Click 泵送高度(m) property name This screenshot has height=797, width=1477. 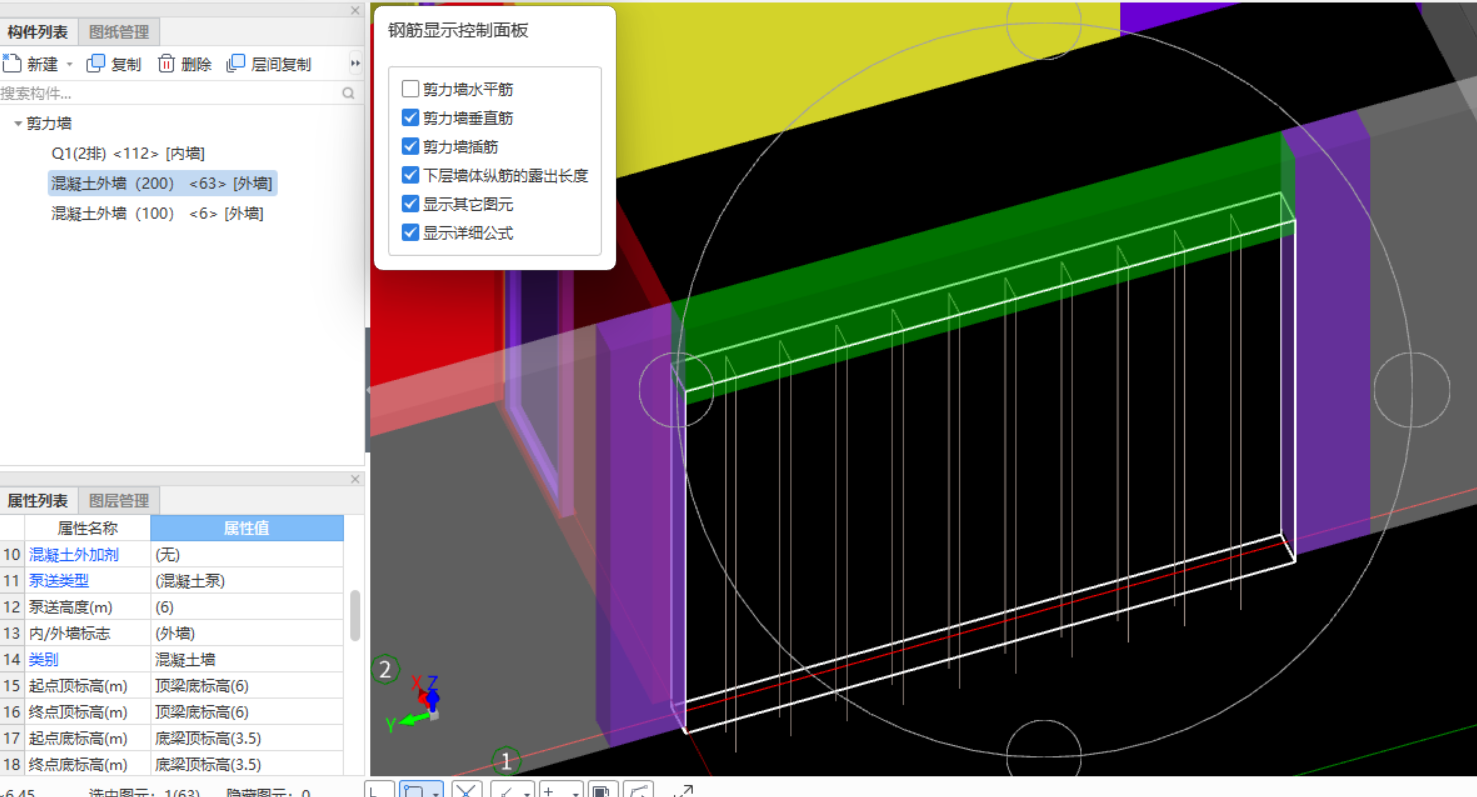point(70,607)
